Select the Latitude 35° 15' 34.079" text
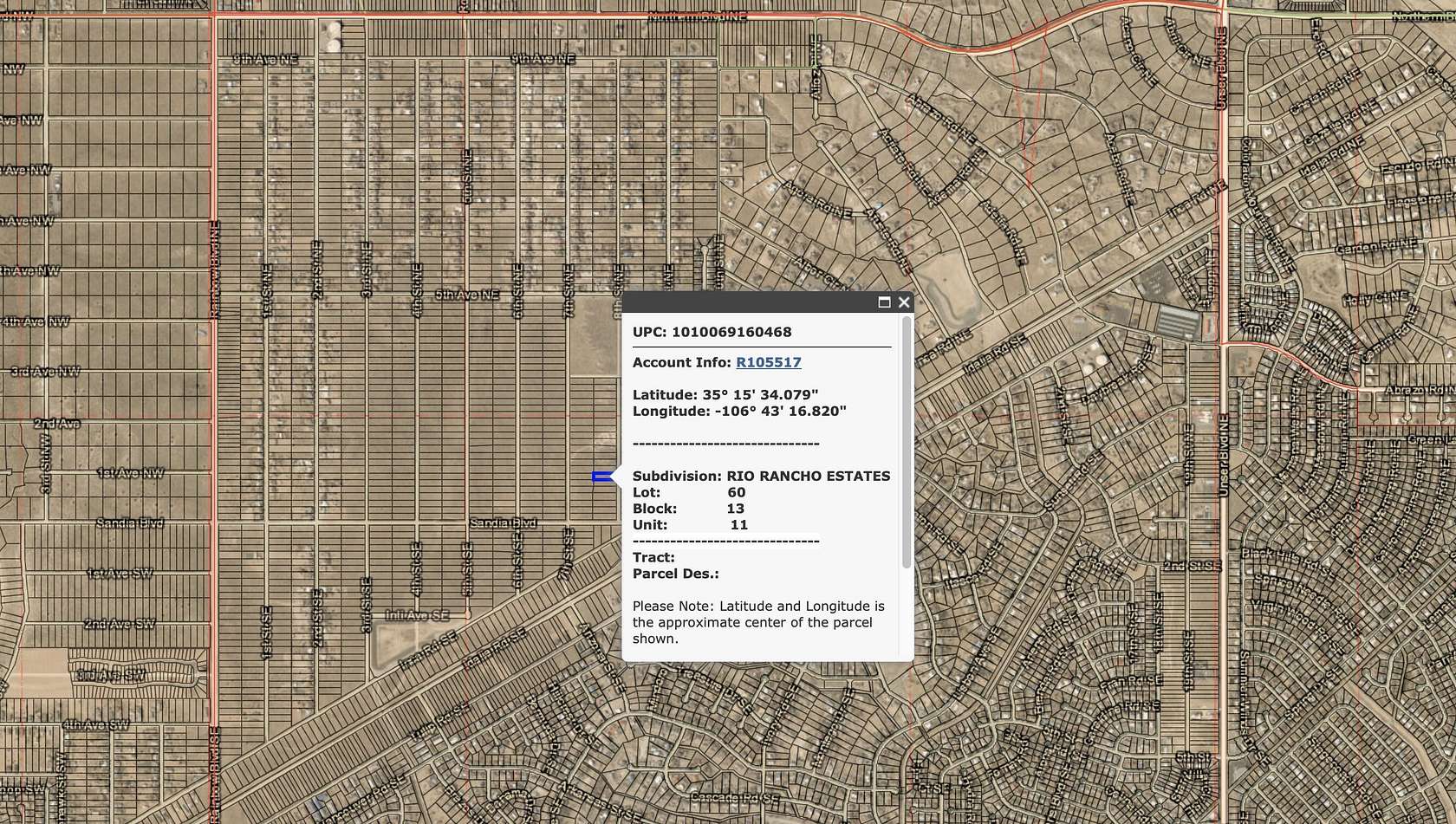The width and height of the screenshot is (1456, 824). click(x=725, y=394)
